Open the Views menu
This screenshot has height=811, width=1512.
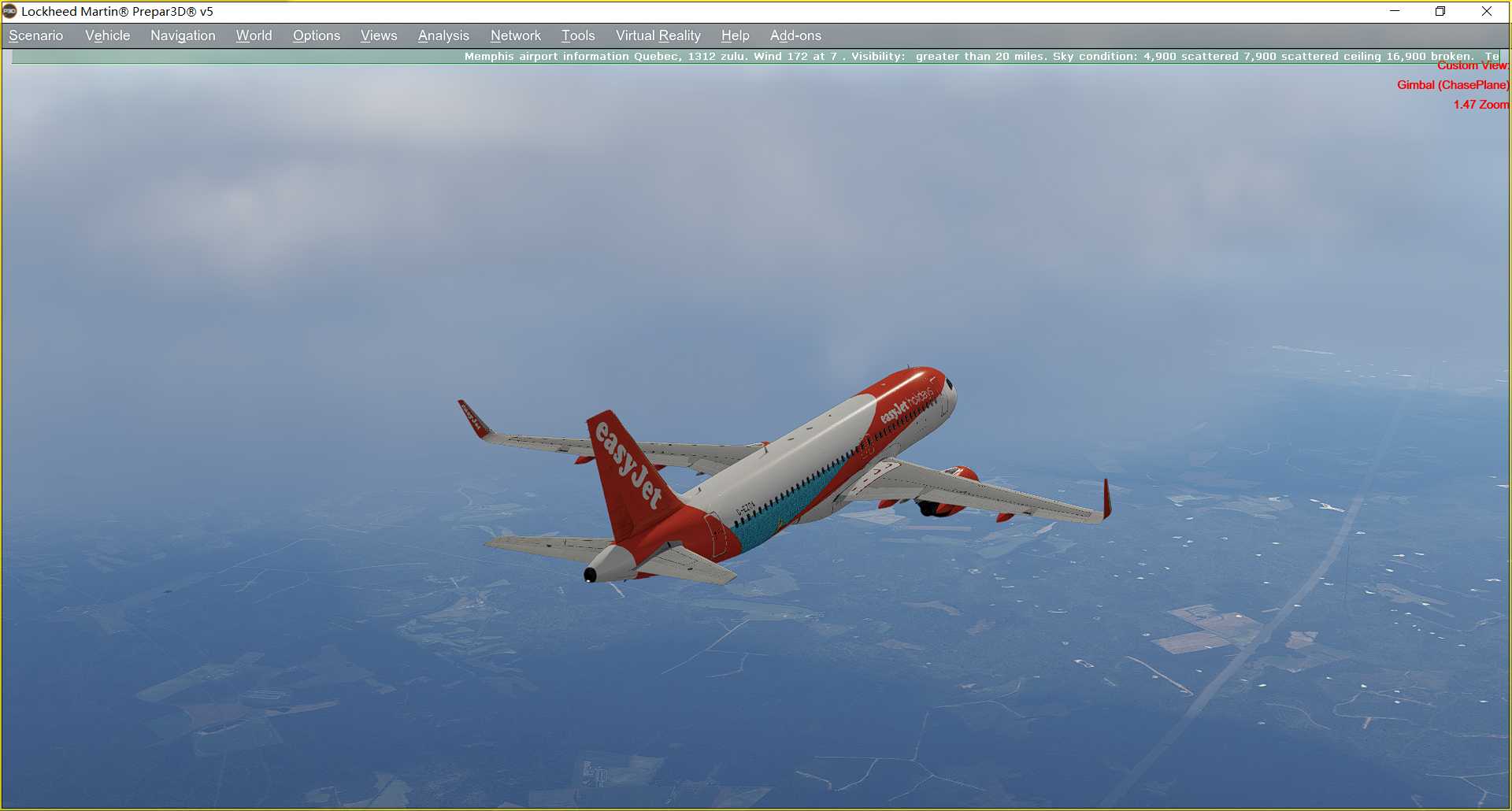coord(378,35)
